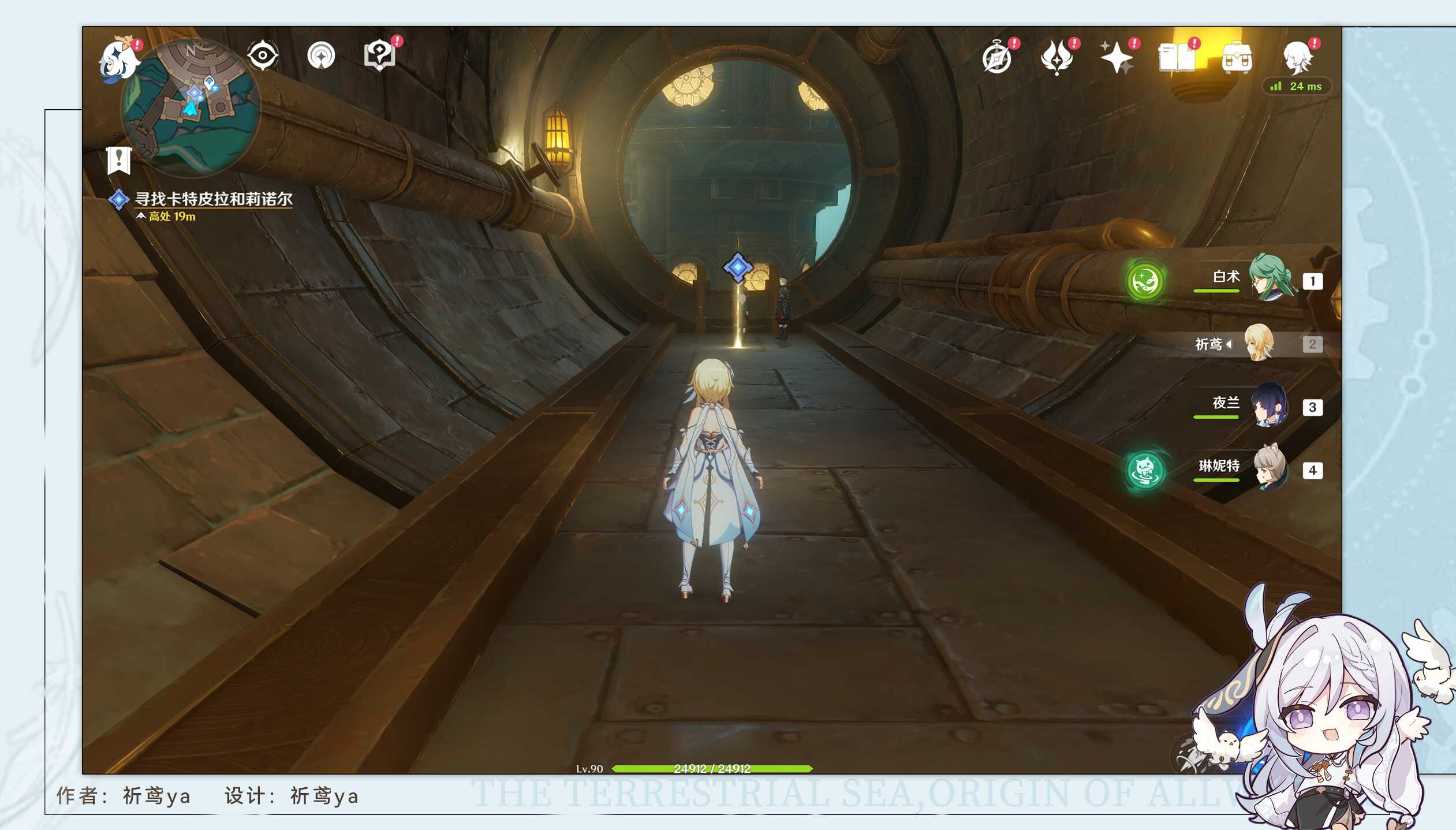This screenshot has width=1456, height=830.
Task: Open the inventory backpack icon
Action: coord(1237,57)
